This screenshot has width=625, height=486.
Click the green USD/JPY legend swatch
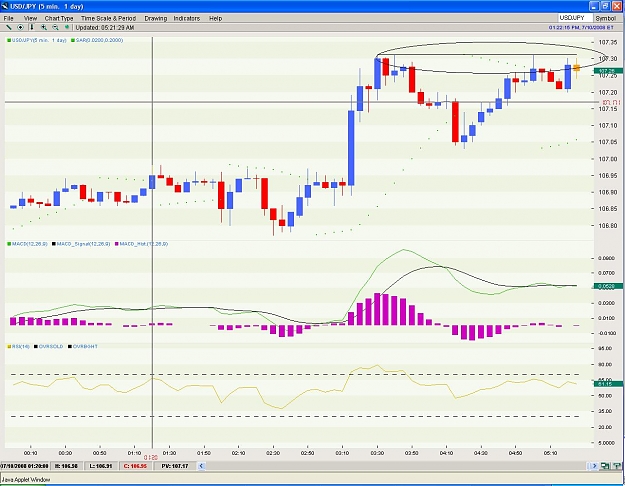[x=9, y=40]
